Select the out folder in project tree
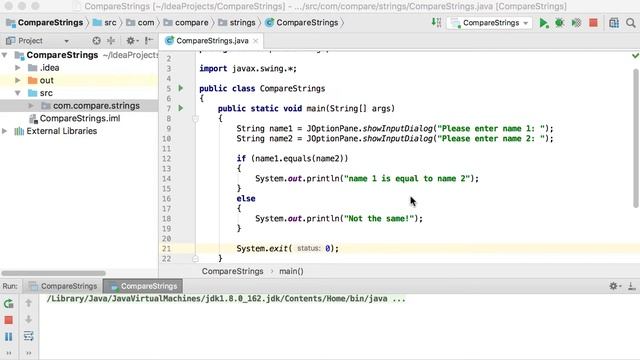Screen dimensions: 640x360 click(x=41, y=80)
